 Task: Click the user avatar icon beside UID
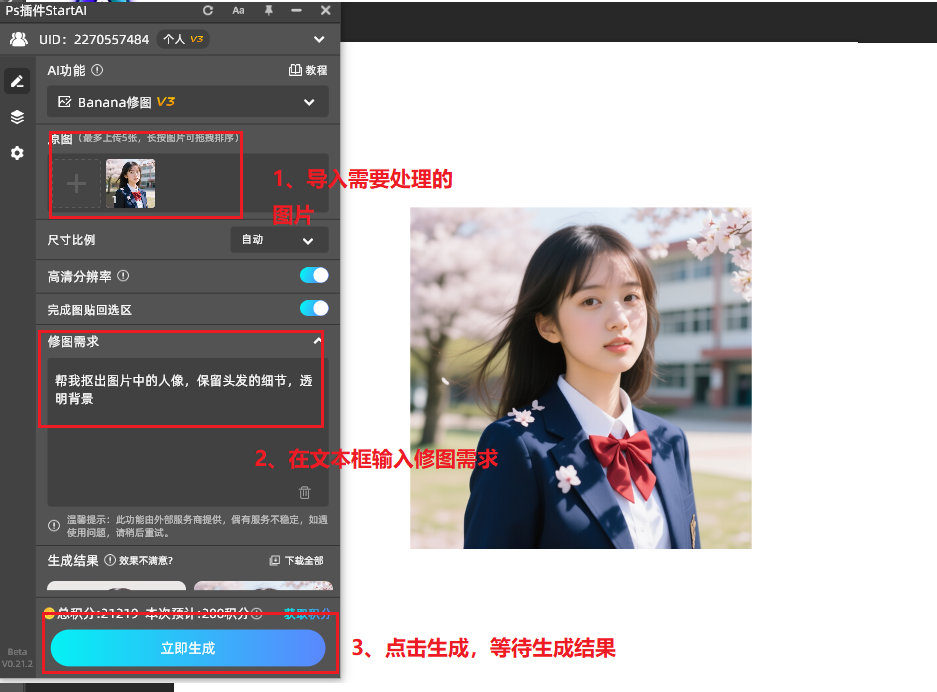17,39
